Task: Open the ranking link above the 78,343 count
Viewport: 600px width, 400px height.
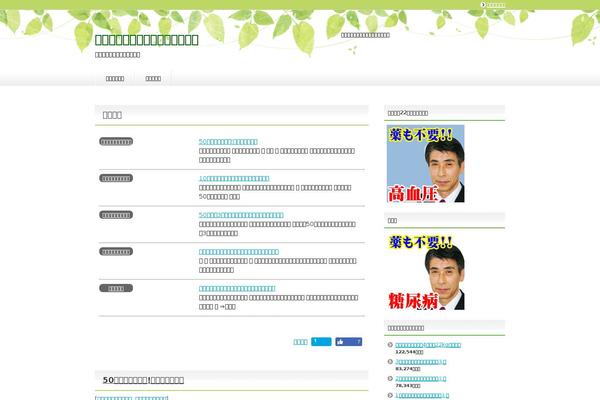Action: point(421,379)
